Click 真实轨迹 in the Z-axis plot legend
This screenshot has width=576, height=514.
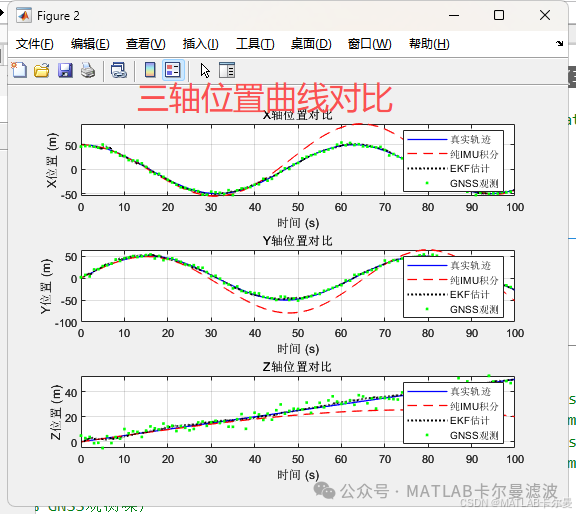[470, 391]
